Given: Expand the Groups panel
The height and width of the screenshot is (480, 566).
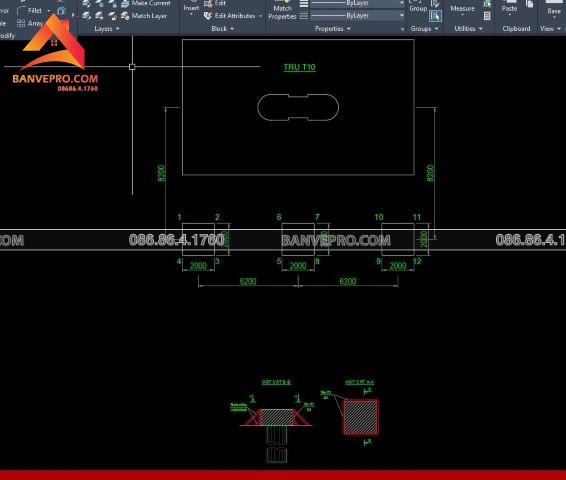Looking at the screenshot, I should coord(424,29).
